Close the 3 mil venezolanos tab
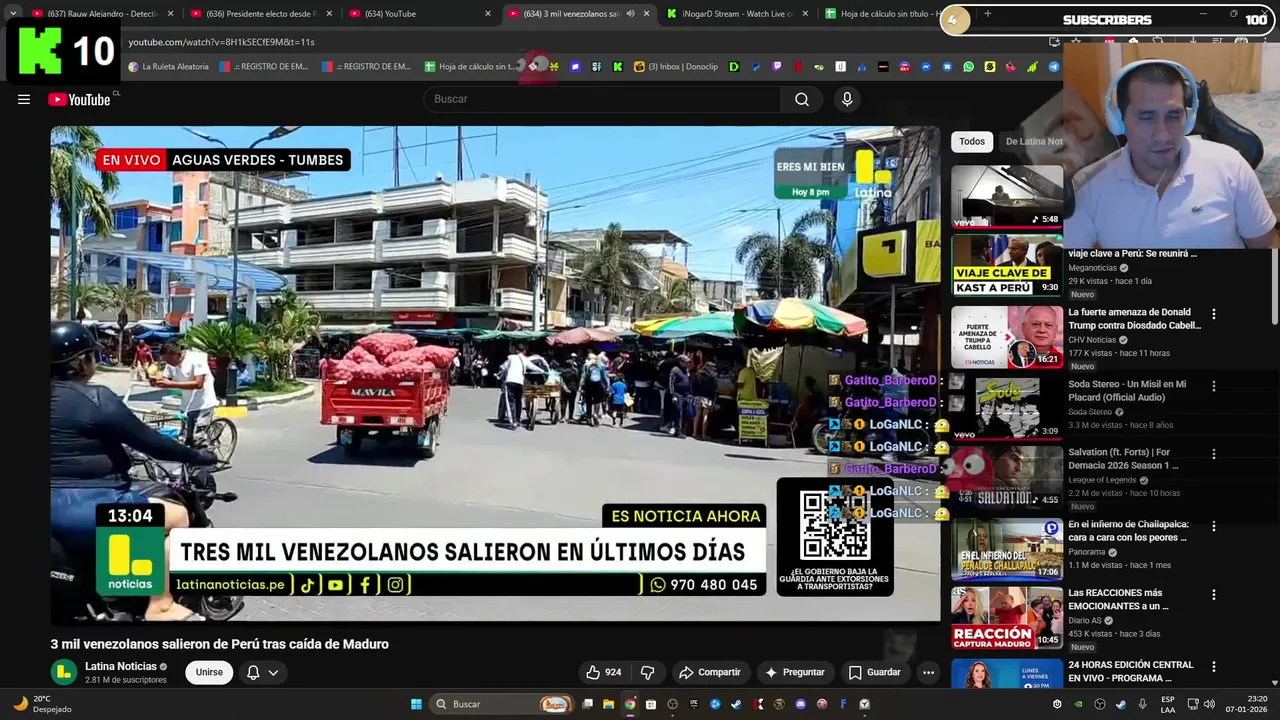 647,14
